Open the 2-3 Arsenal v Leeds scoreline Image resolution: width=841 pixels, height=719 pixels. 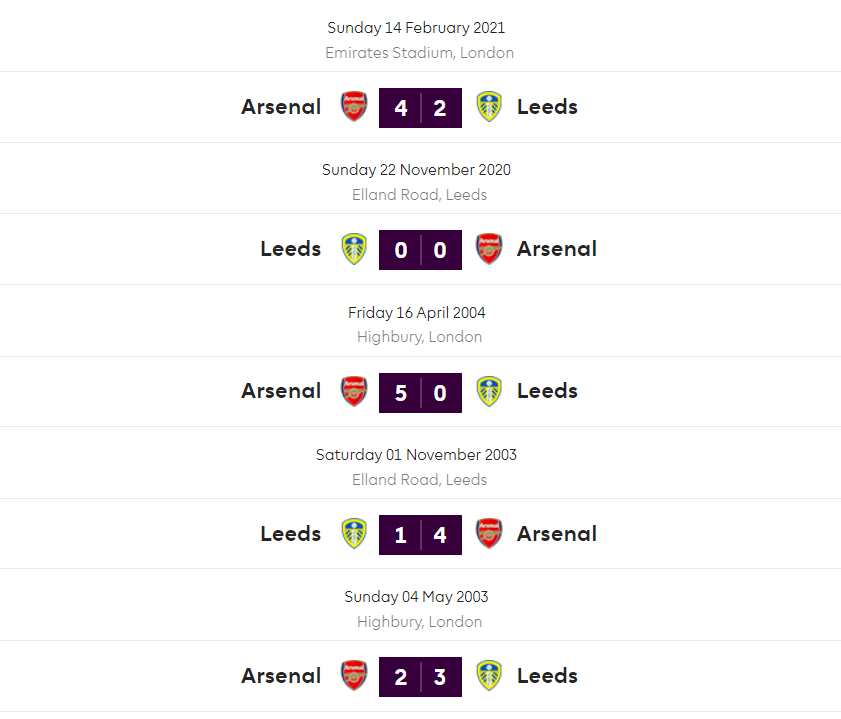coord(420,677)
